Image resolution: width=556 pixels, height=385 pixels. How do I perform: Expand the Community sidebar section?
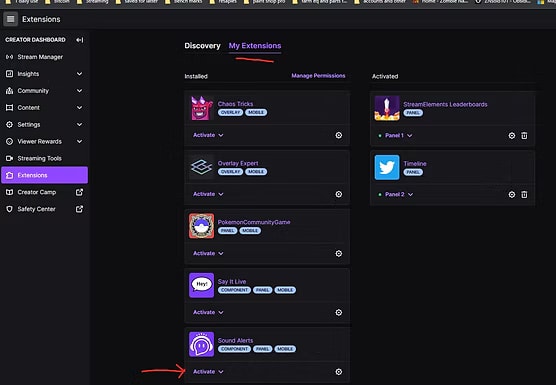[x=44, y=91]
